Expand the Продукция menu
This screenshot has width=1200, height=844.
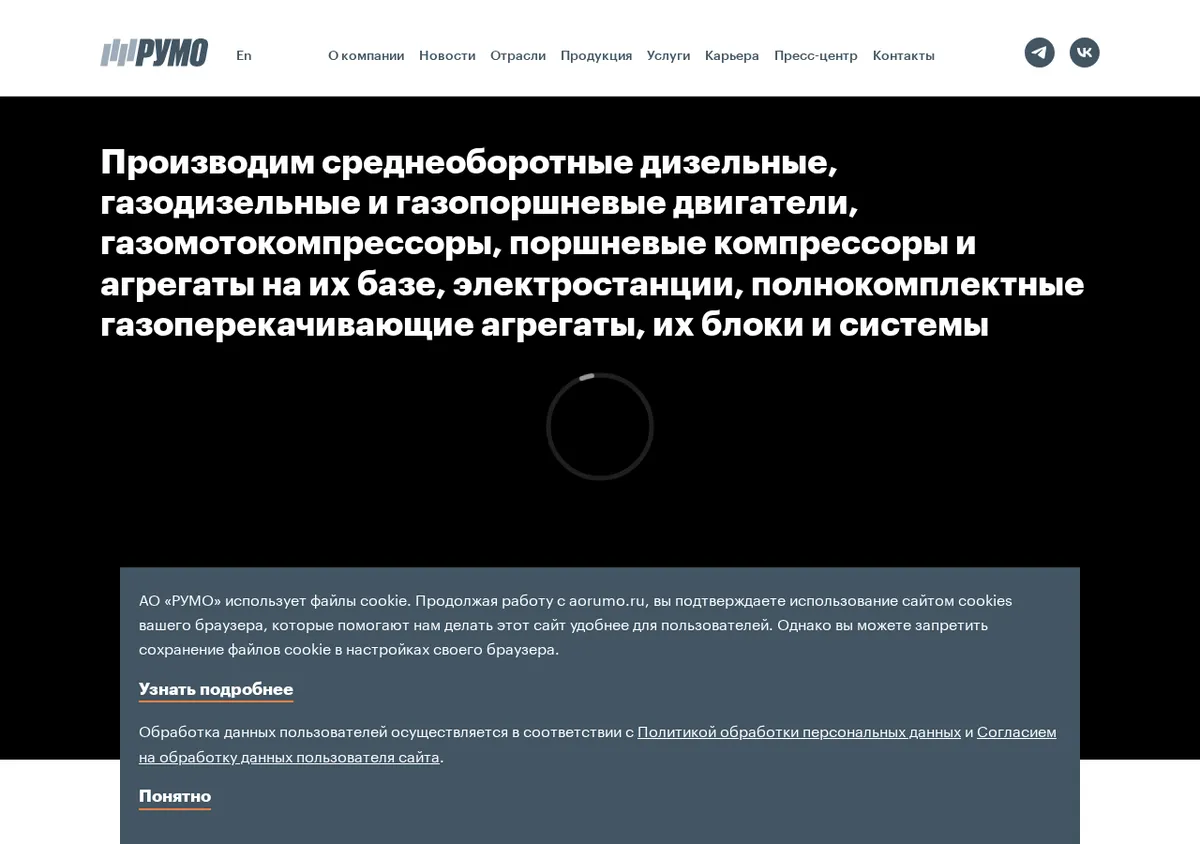tap(596, 56)
